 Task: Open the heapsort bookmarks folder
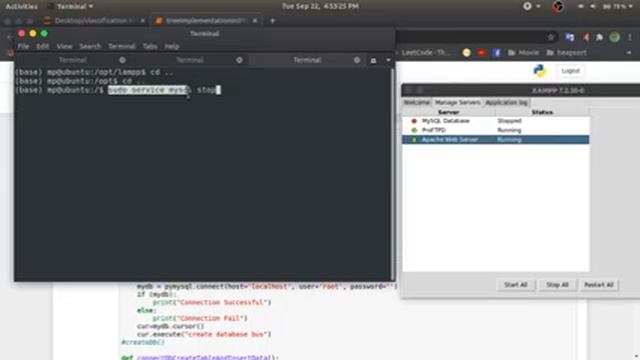(567, 53)
